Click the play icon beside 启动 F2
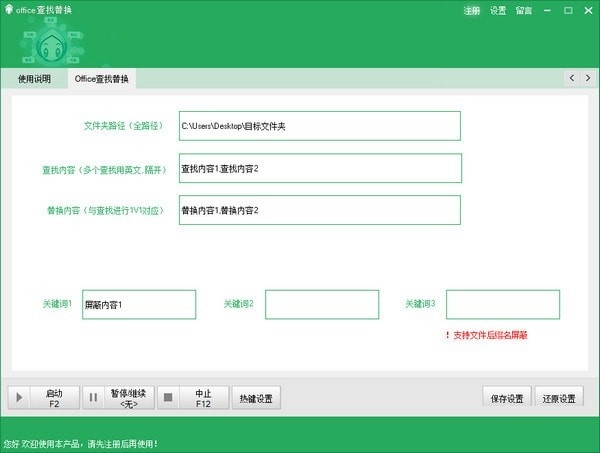This screenshot has height=453, width=600. tap(19, 398)
